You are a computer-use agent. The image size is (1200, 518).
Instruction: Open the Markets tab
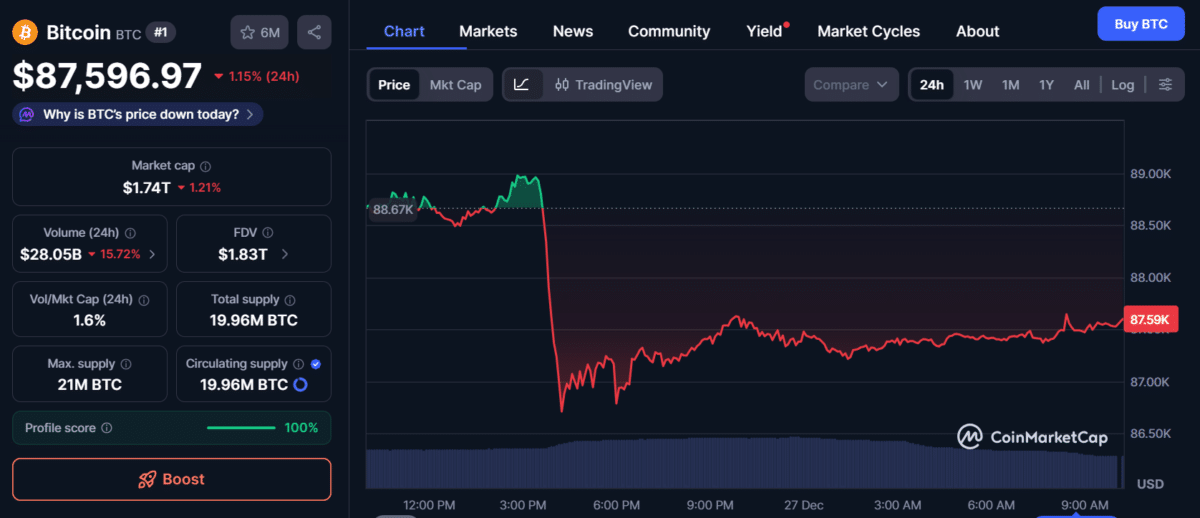coord(488,31)
